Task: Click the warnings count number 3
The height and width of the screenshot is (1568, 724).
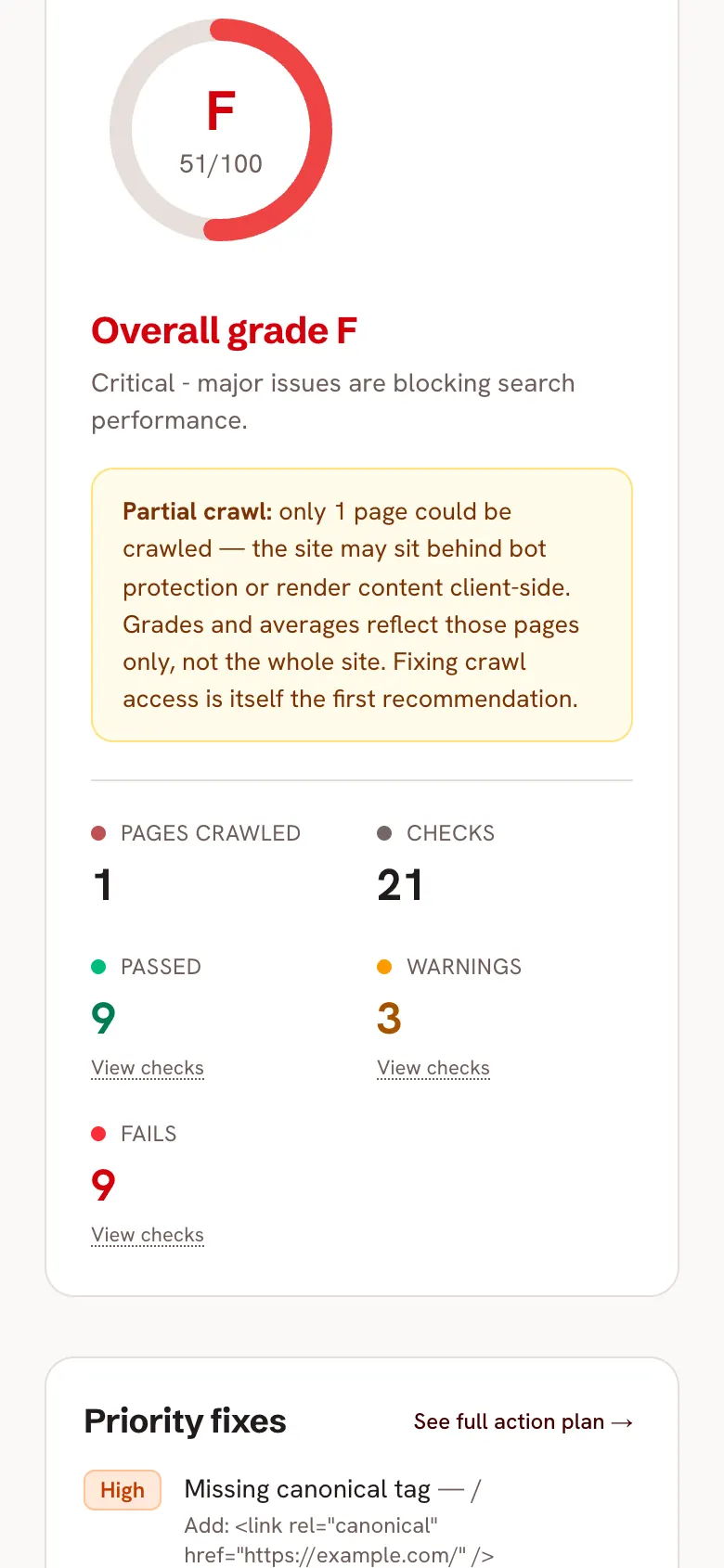Action: (389, 1018)
